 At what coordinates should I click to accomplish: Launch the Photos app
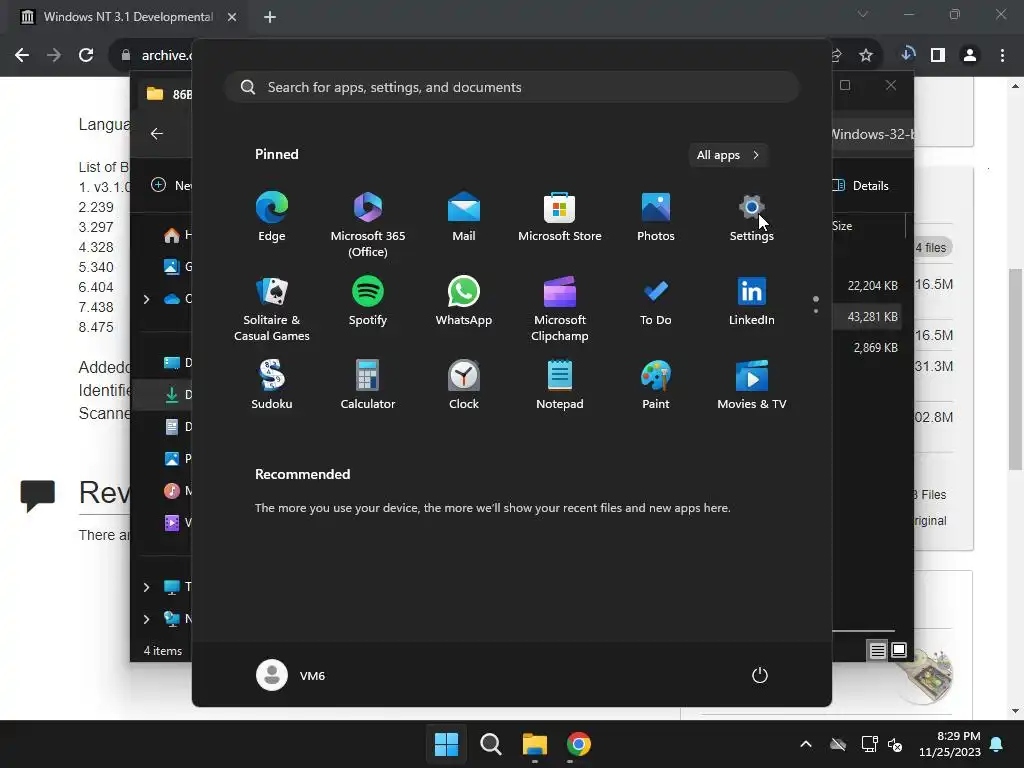[x=656, y=217]
